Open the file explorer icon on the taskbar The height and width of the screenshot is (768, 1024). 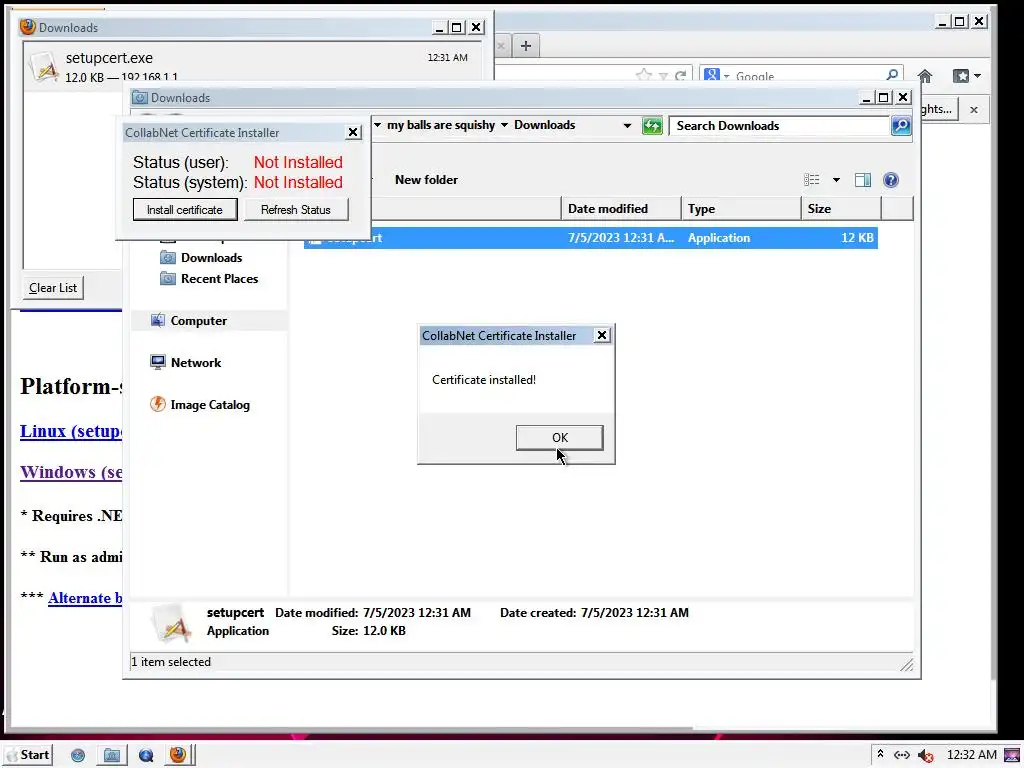click(112, 756)
